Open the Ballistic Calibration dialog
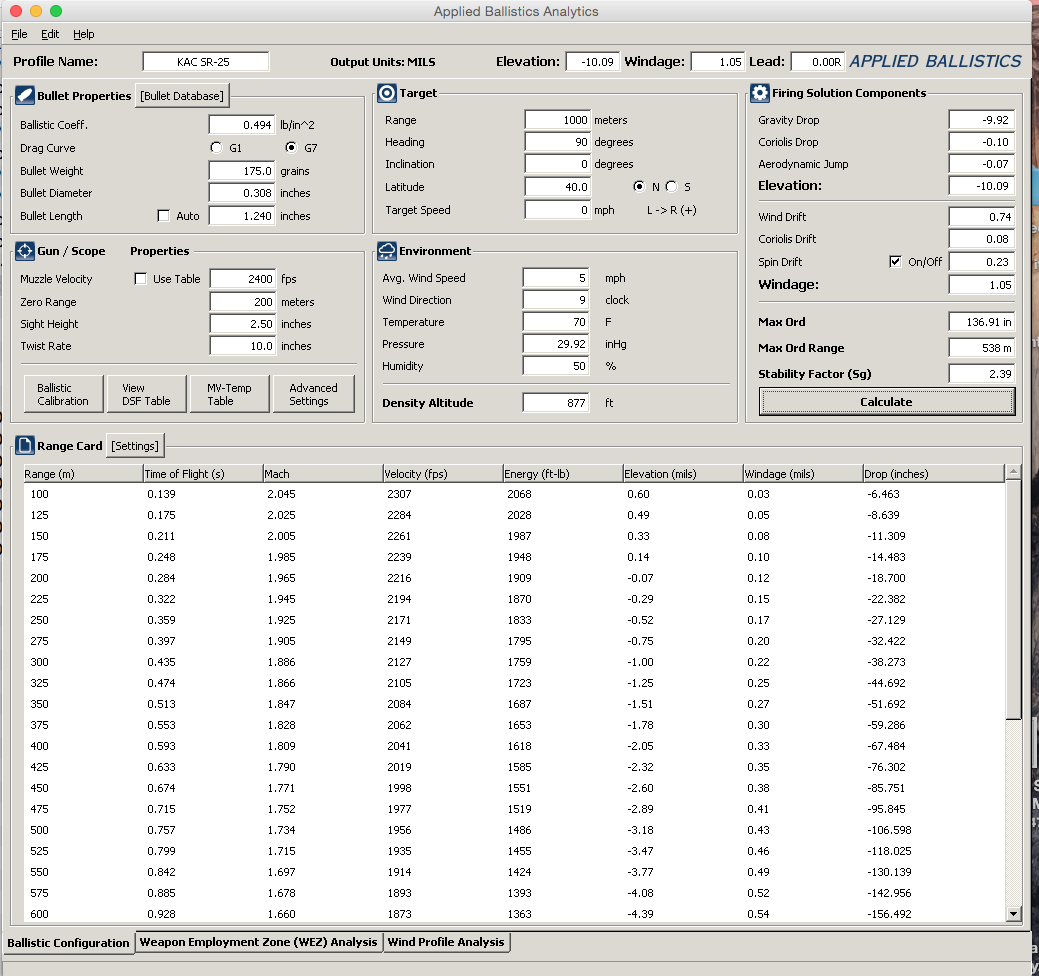Viewport: 1039px width, 976px height. (x=64, y=394)
